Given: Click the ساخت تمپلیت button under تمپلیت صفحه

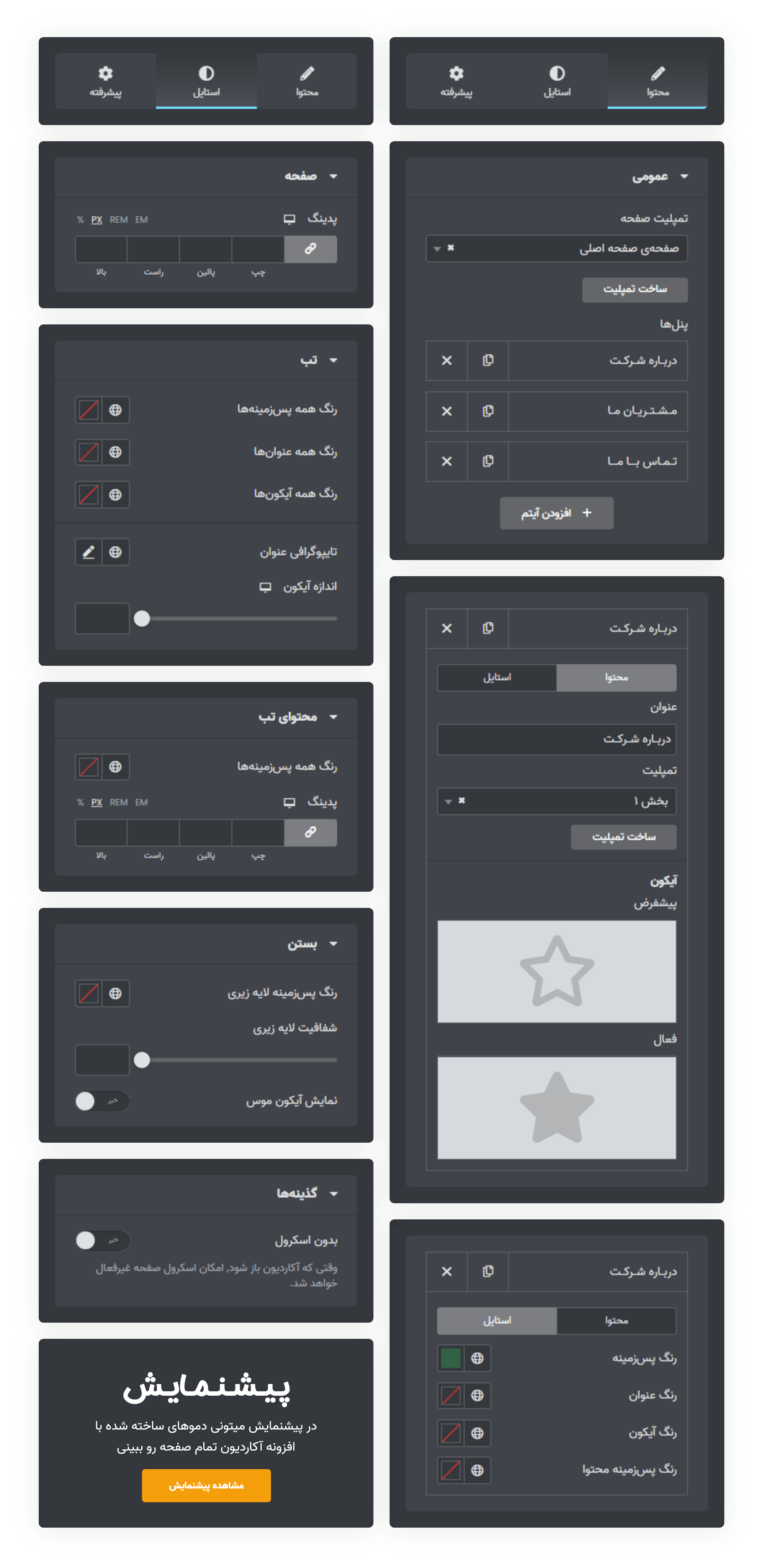Looking at the screenshot, I should pos(635,290).
